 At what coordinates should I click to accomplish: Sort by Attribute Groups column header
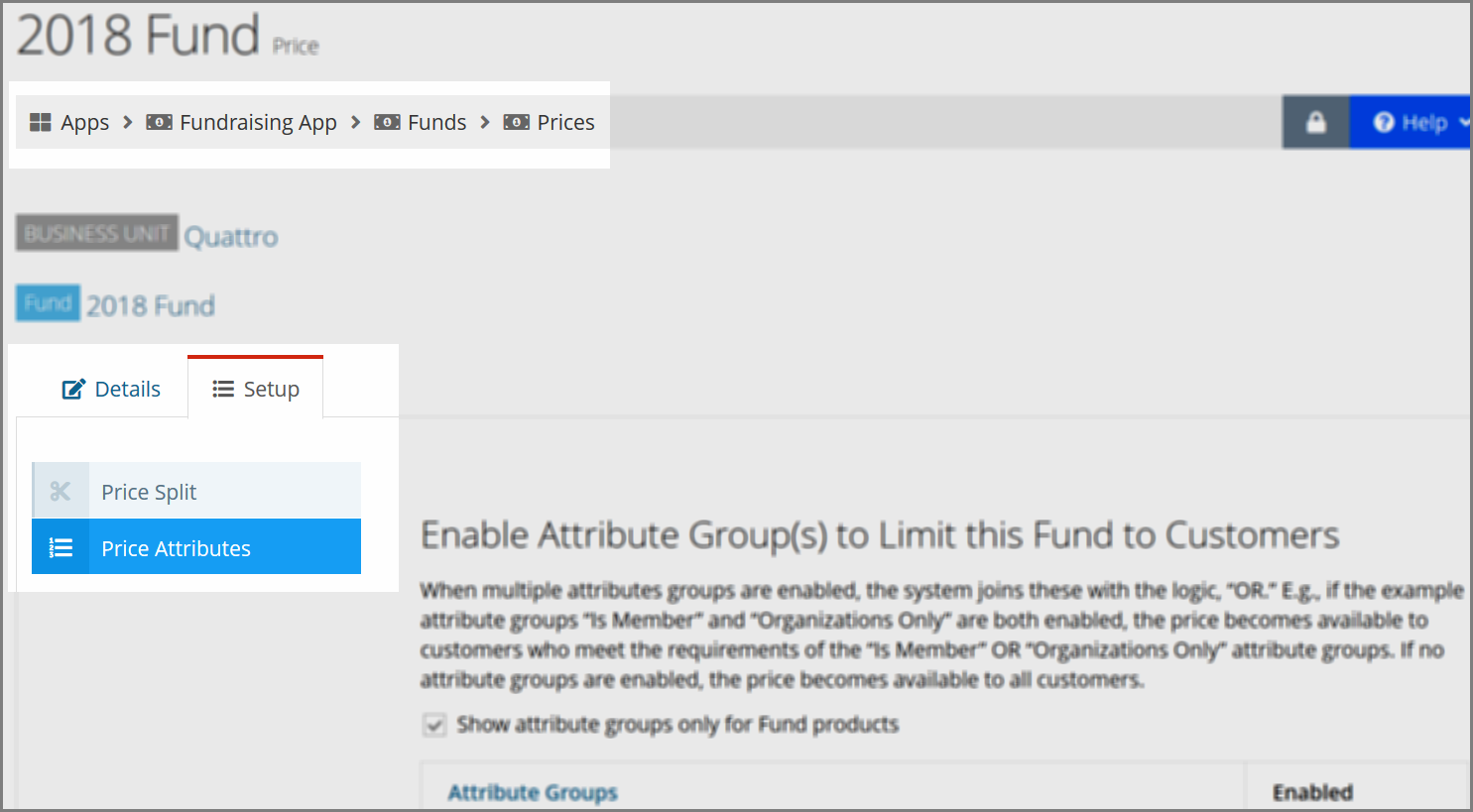point(533,792)
